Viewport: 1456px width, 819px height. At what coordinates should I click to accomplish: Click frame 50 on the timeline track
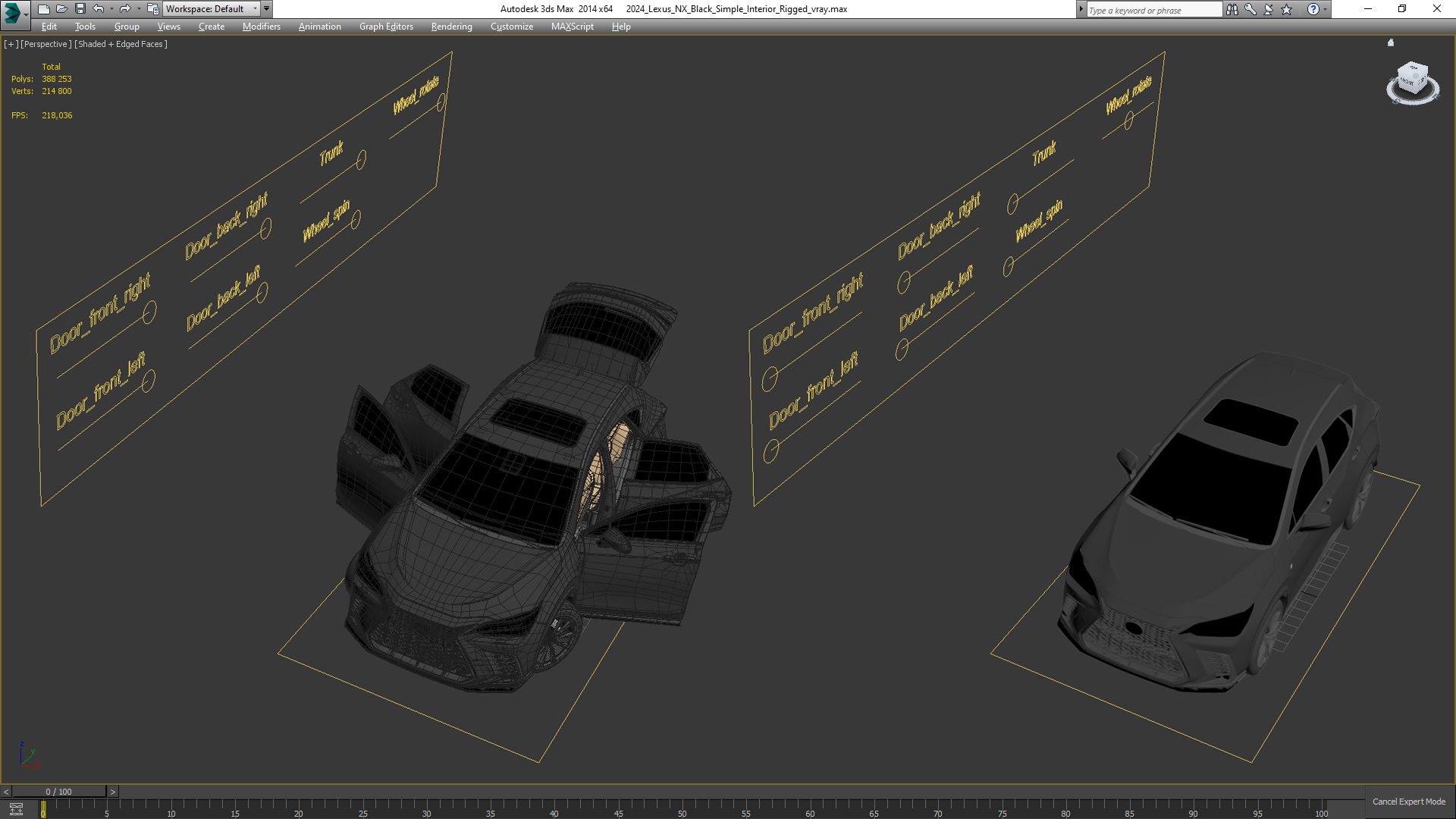682,809
